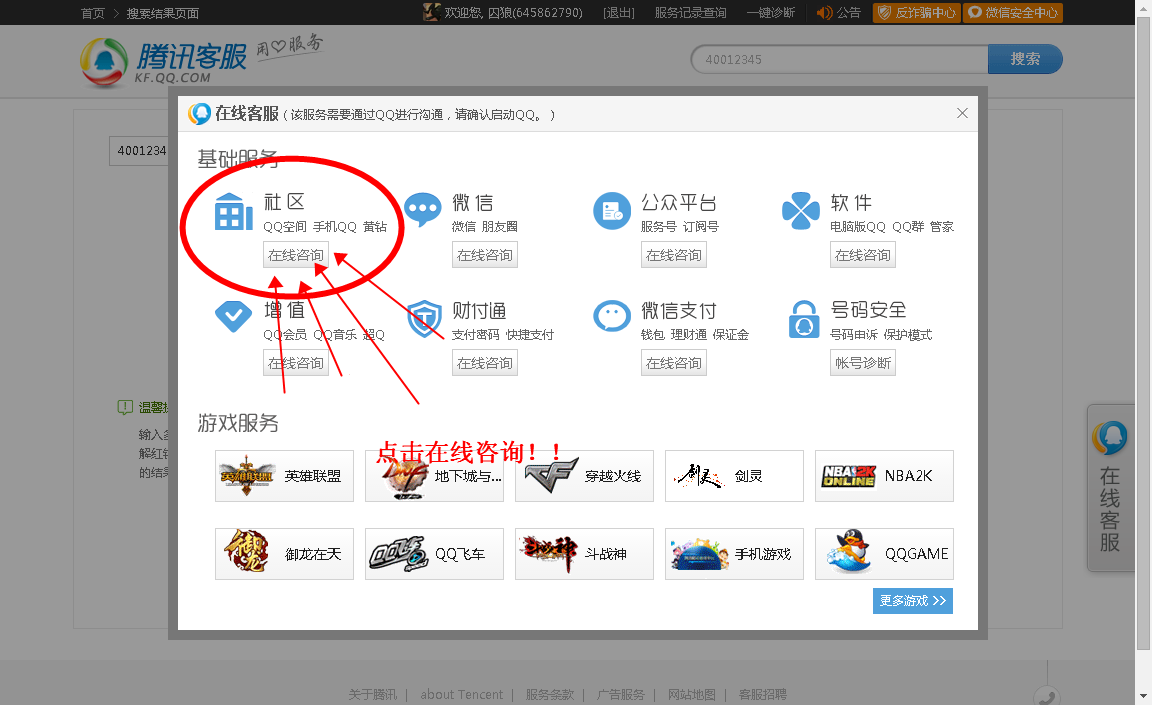The width and height of the screenshot is (1152, 705).
Task: Click the page vertical scrollbar
Action: (1143, 333)
